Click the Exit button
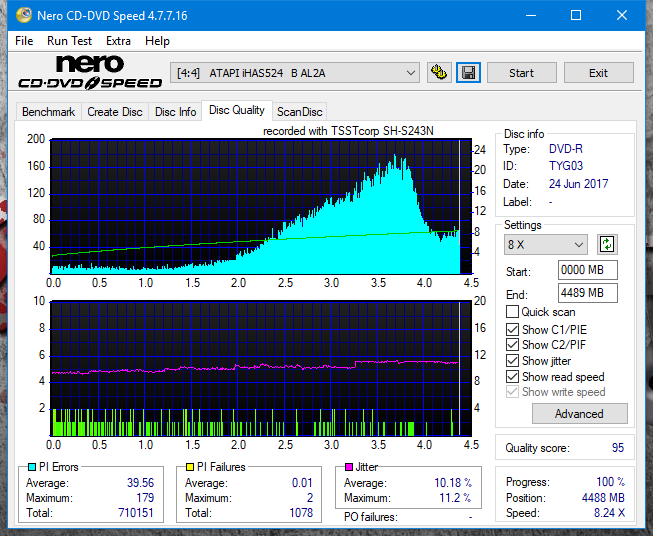653x536 pixels. [x=598, y=73]
